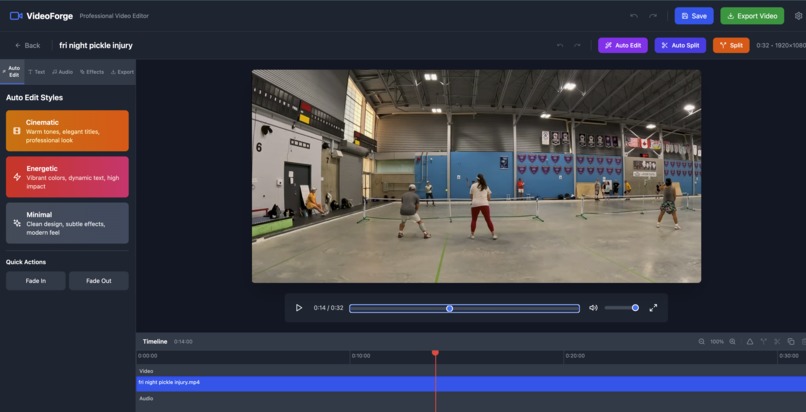Click the 0:14 / 0:32 time readout

(328, 308)
